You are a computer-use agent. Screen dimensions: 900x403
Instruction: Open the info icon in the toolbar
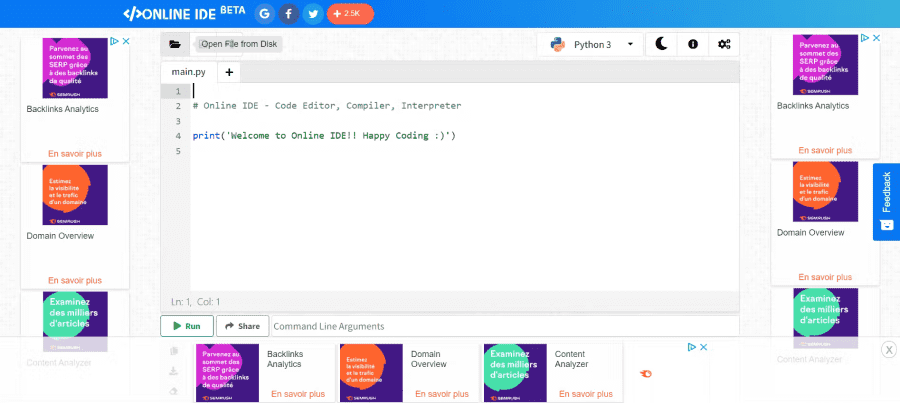pyautogui.click(x=693, y=44)
